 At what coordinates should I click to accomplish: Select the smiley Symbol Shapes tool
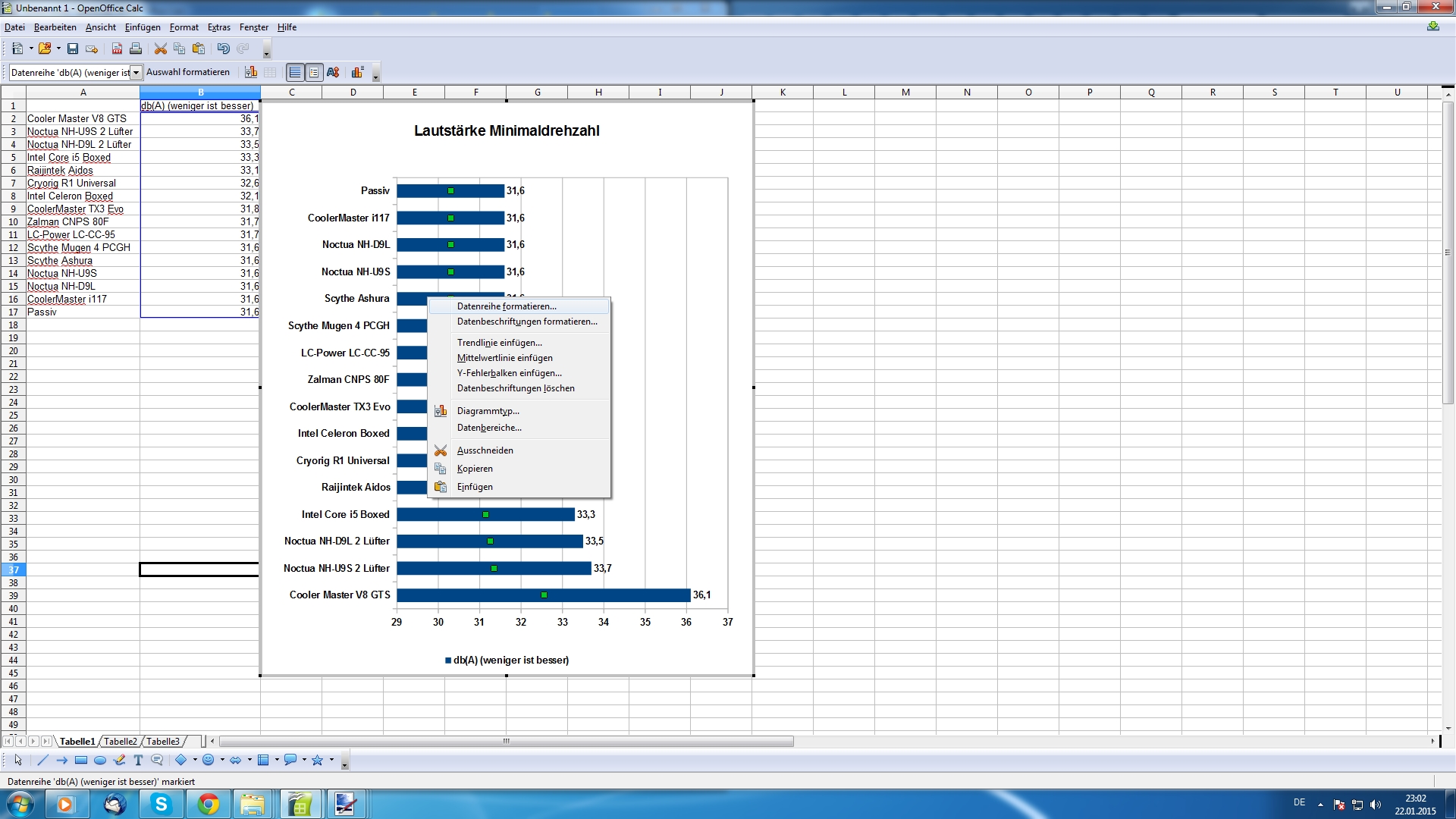pos(209,760)
